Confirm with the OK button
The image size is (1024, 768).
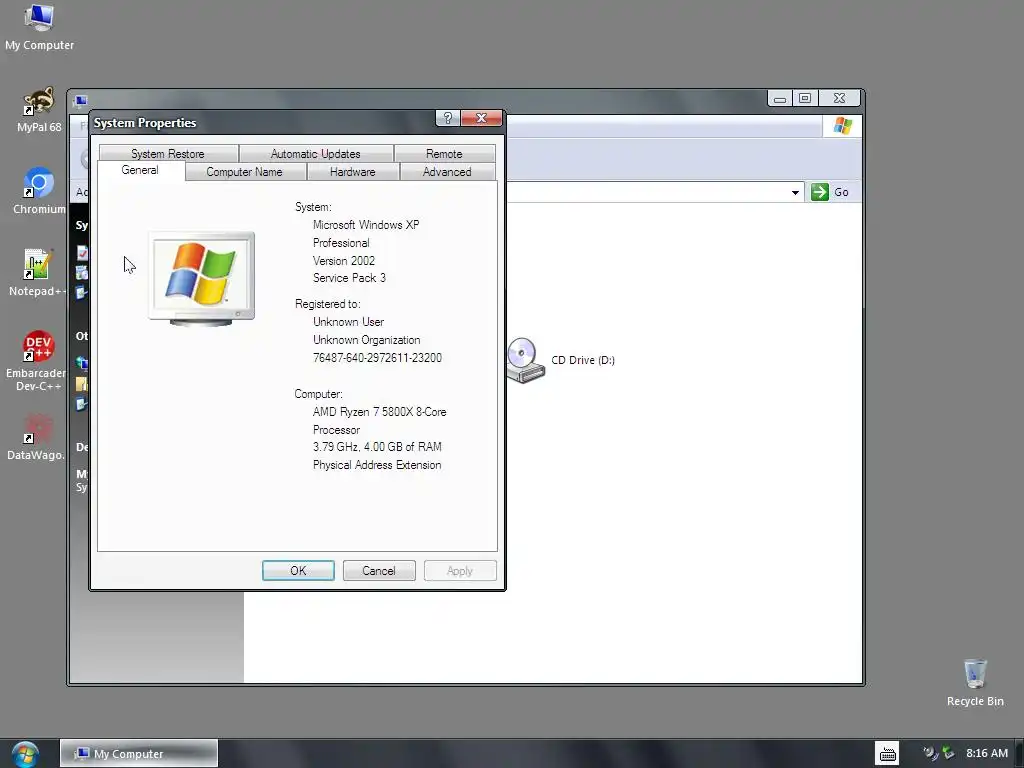point(298,570)
